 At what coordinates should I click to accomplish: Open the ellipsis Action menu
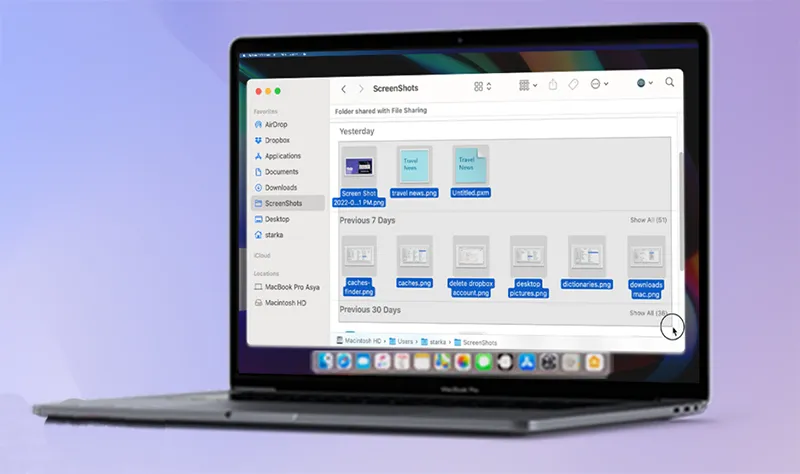point(599,84)
